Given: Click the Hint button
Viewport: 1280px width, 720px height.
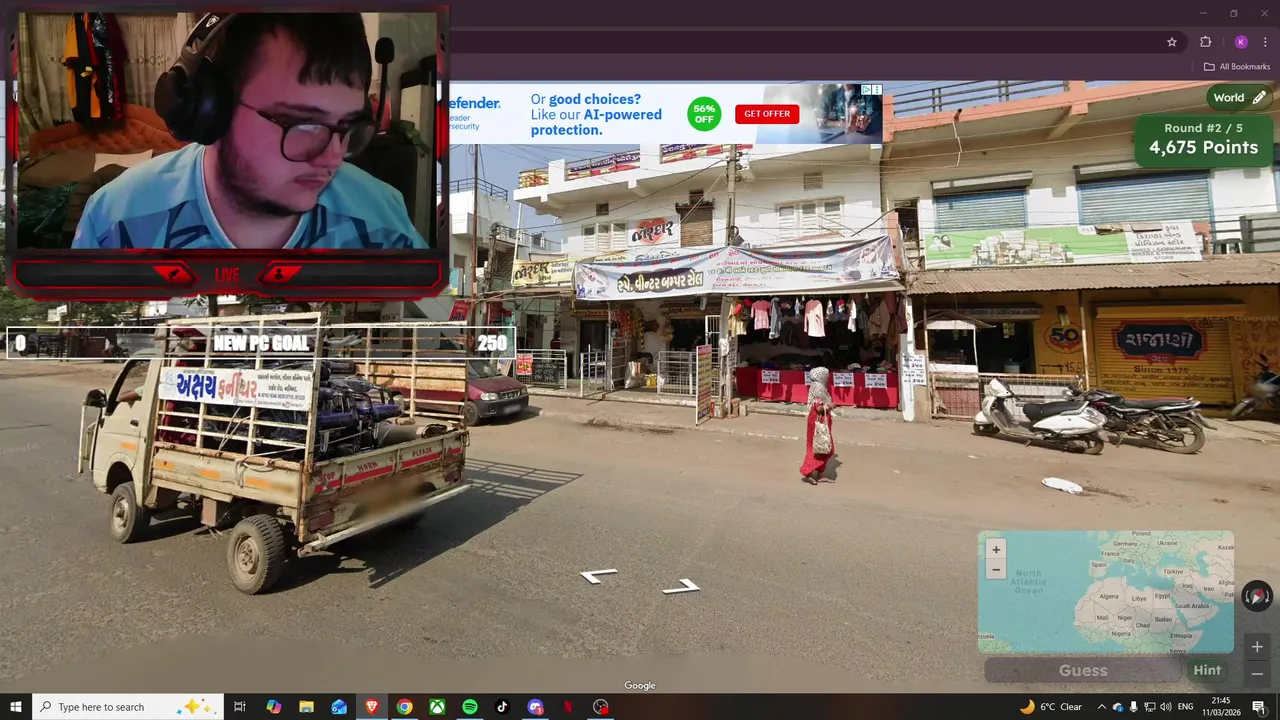Looking at the screenshot, I should click(x=1207, y=671).
